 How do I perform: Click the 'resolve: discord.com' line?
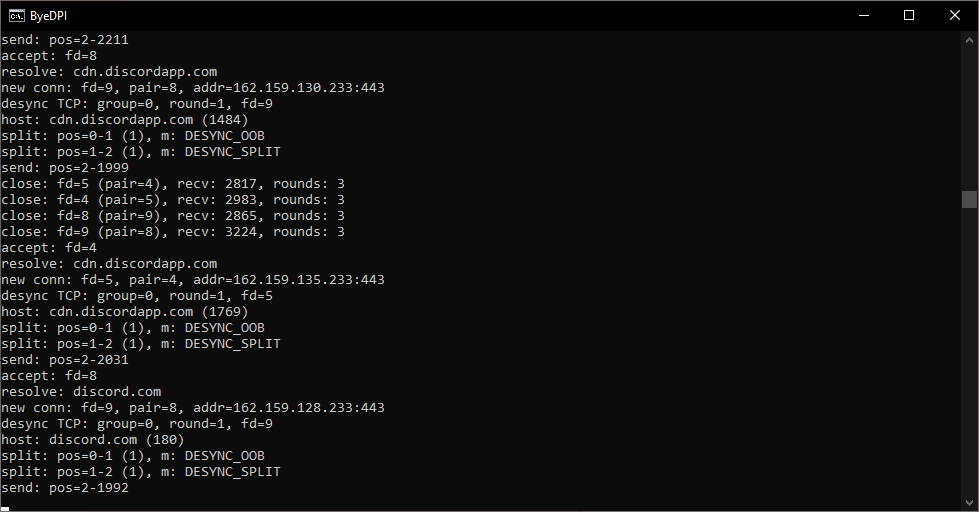(81, 392)
